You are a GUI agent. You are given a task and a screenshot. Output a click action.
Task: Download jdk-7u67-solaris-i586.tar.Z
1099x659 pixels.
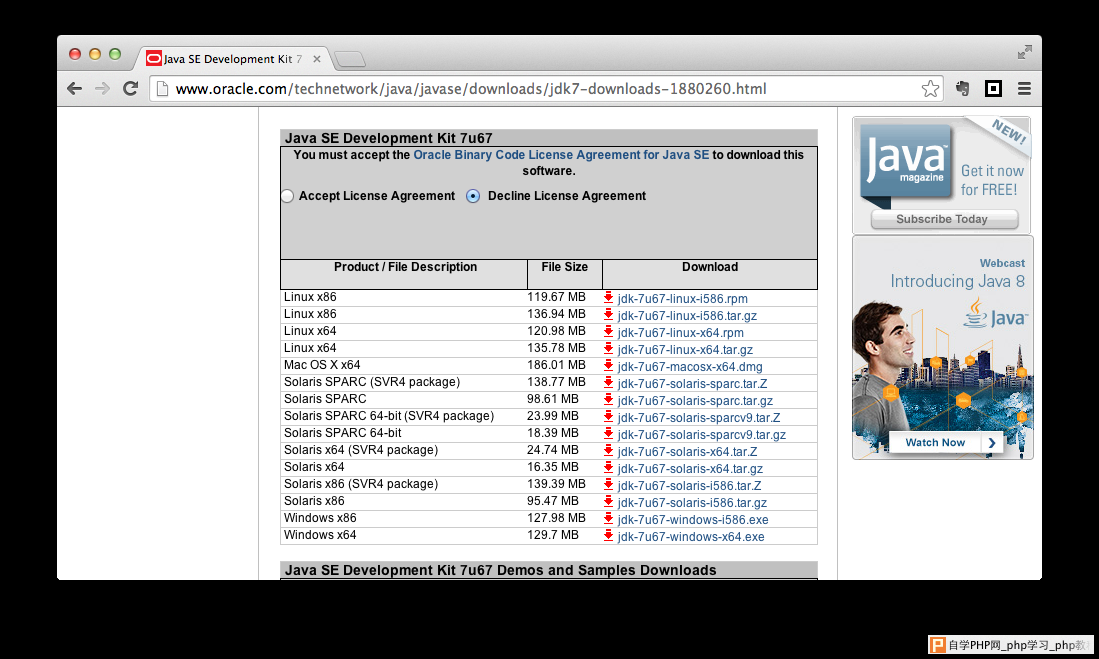pyautogui.click(x=689, y=485)
